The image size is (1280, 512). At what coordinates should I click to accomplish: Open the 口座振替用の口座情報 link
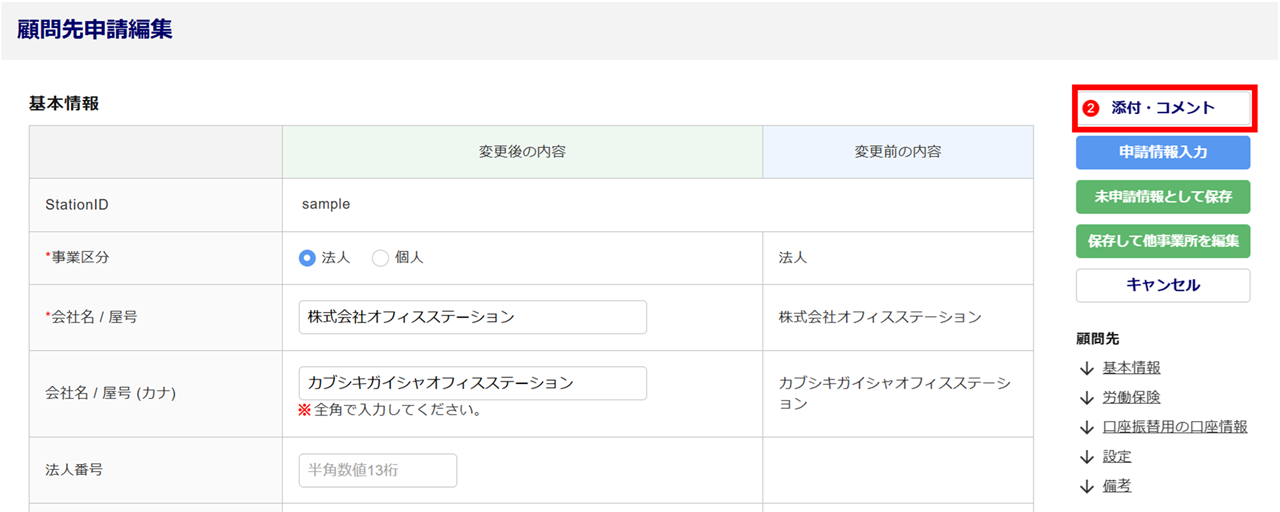(1175, 427)
